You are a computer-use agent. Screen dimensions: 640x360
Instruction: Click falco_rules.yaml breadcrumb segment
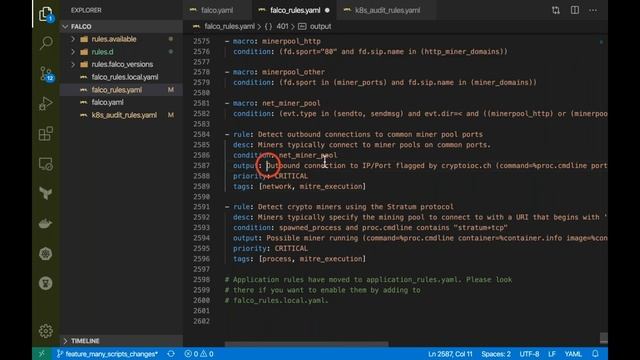(229, 27)
